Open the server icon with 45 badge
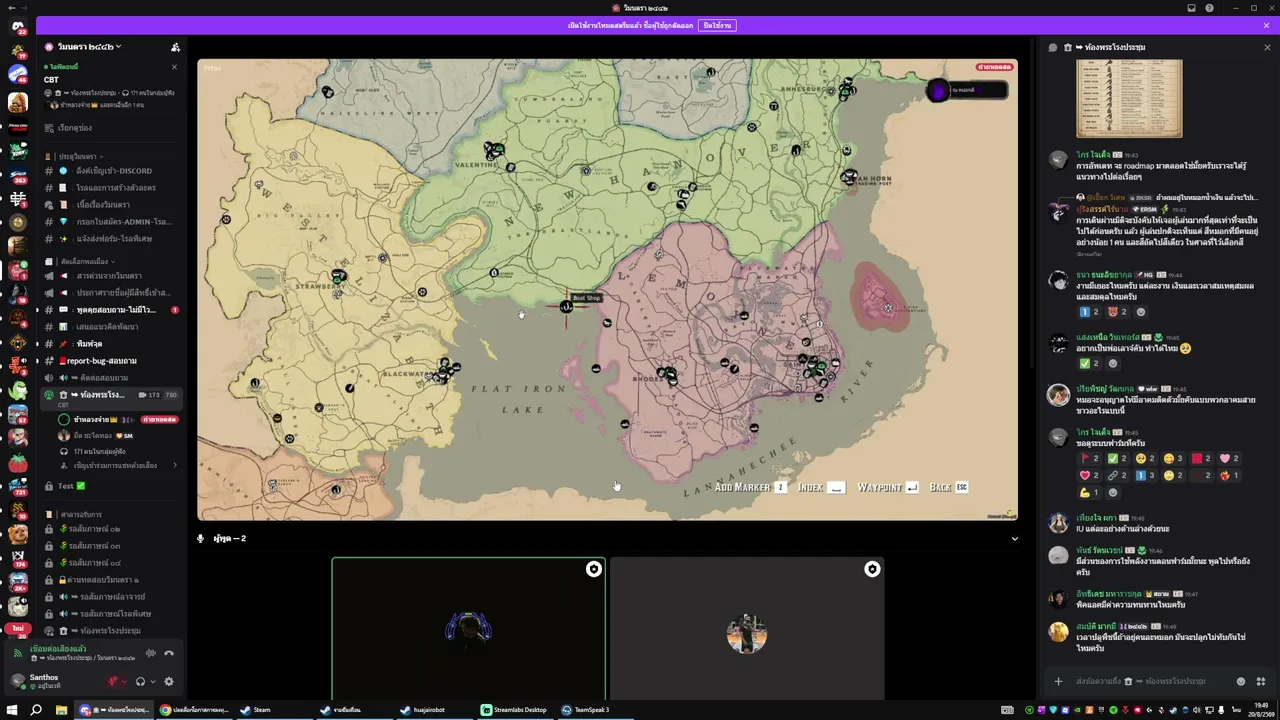The height and width of the screenshot is (720, 1280). (x=18, y=74)
